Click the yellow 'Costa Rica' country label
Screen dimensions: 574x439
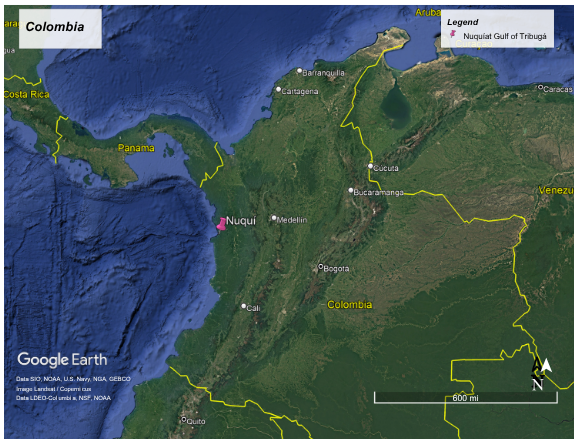(x=26, y=94)
